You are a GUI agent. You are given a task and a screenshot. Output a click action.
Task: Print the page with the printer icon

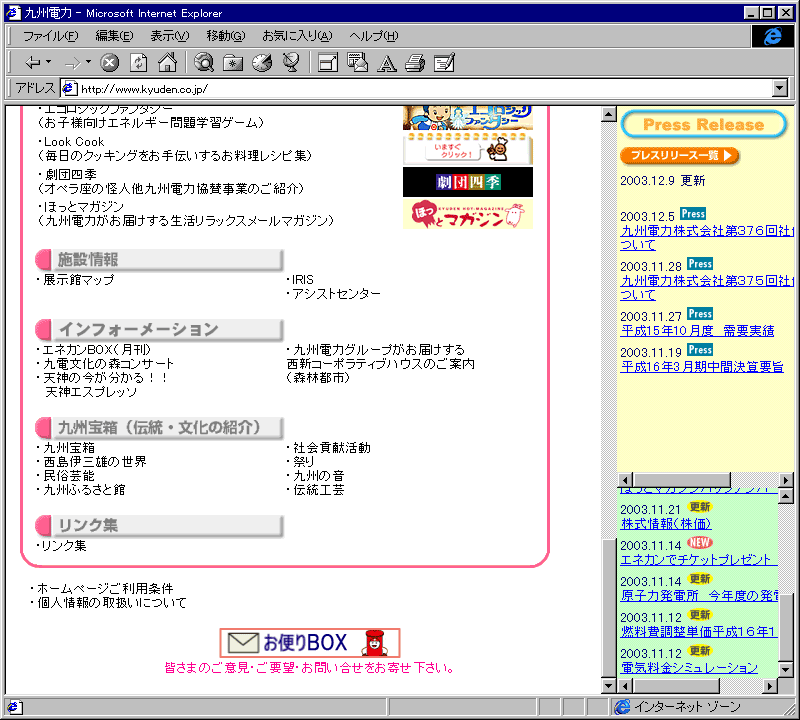[x=415, y=63]
